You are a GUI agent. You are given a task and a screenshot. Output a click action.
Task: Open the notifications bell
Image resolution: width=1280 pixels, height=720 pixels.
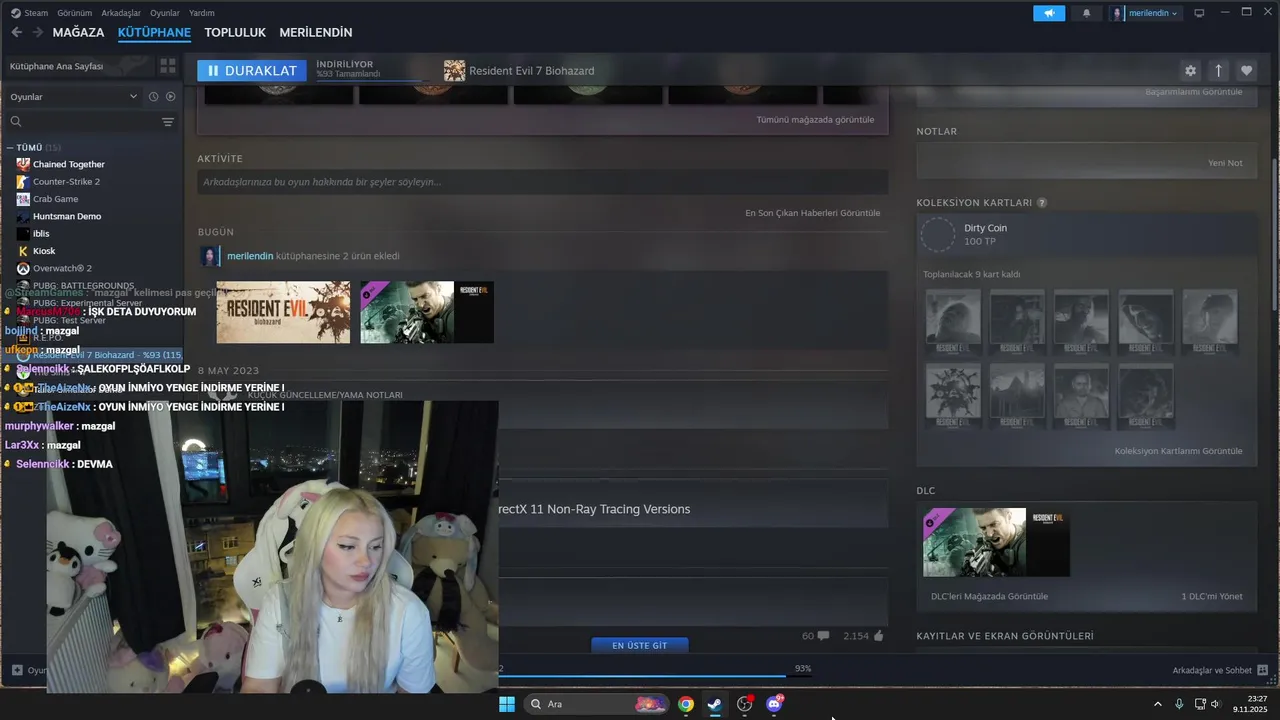click(x=1086, y=13)
